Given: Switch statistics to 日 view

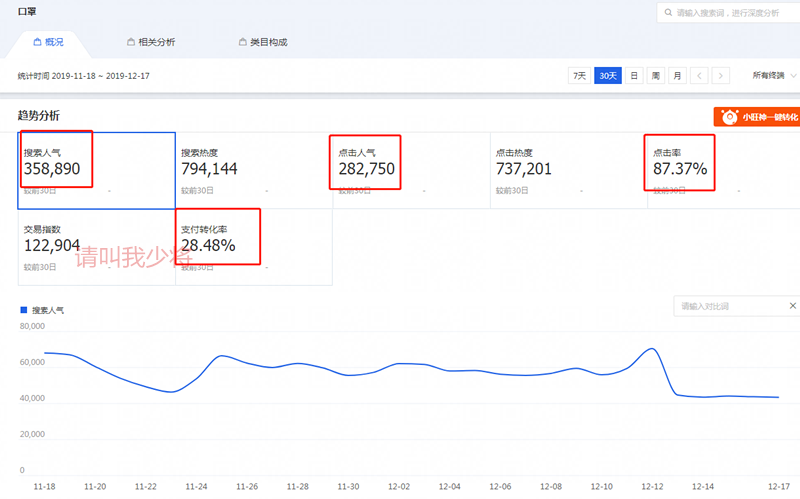Looking at the screenshot, I should tap(634, 76).
